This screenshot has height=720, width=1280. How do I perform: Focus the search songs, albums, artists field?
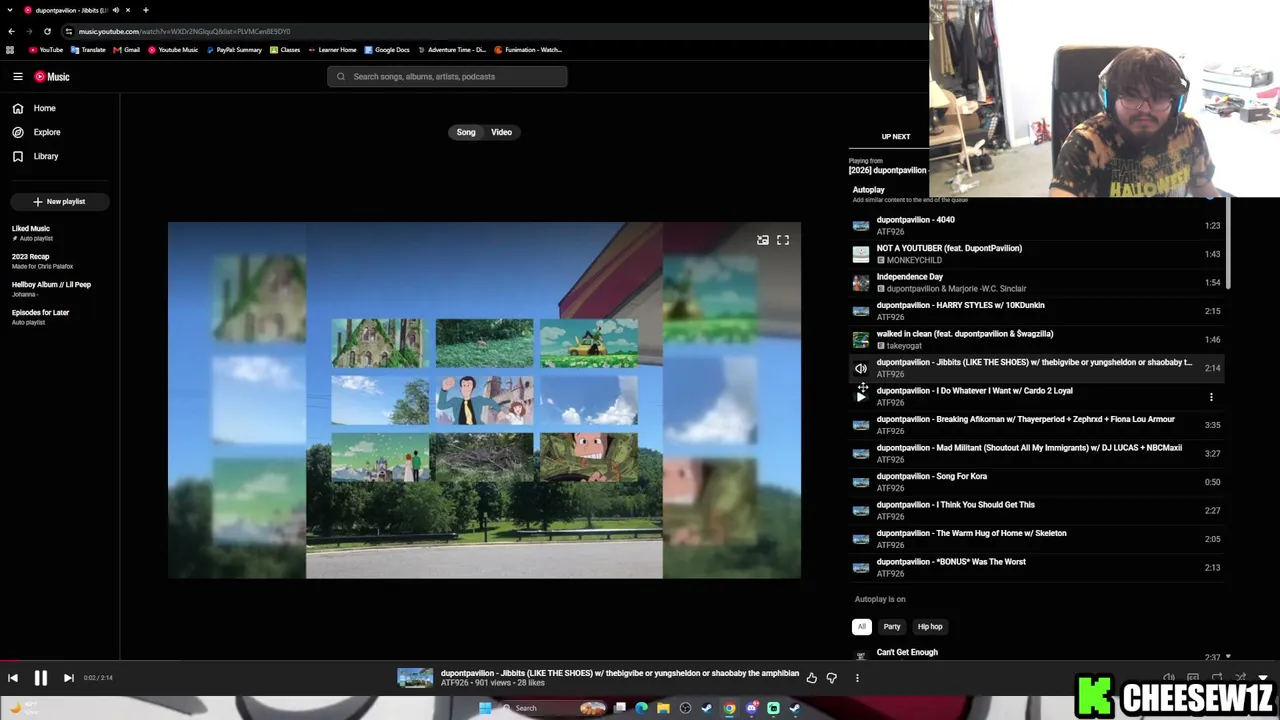447,76
